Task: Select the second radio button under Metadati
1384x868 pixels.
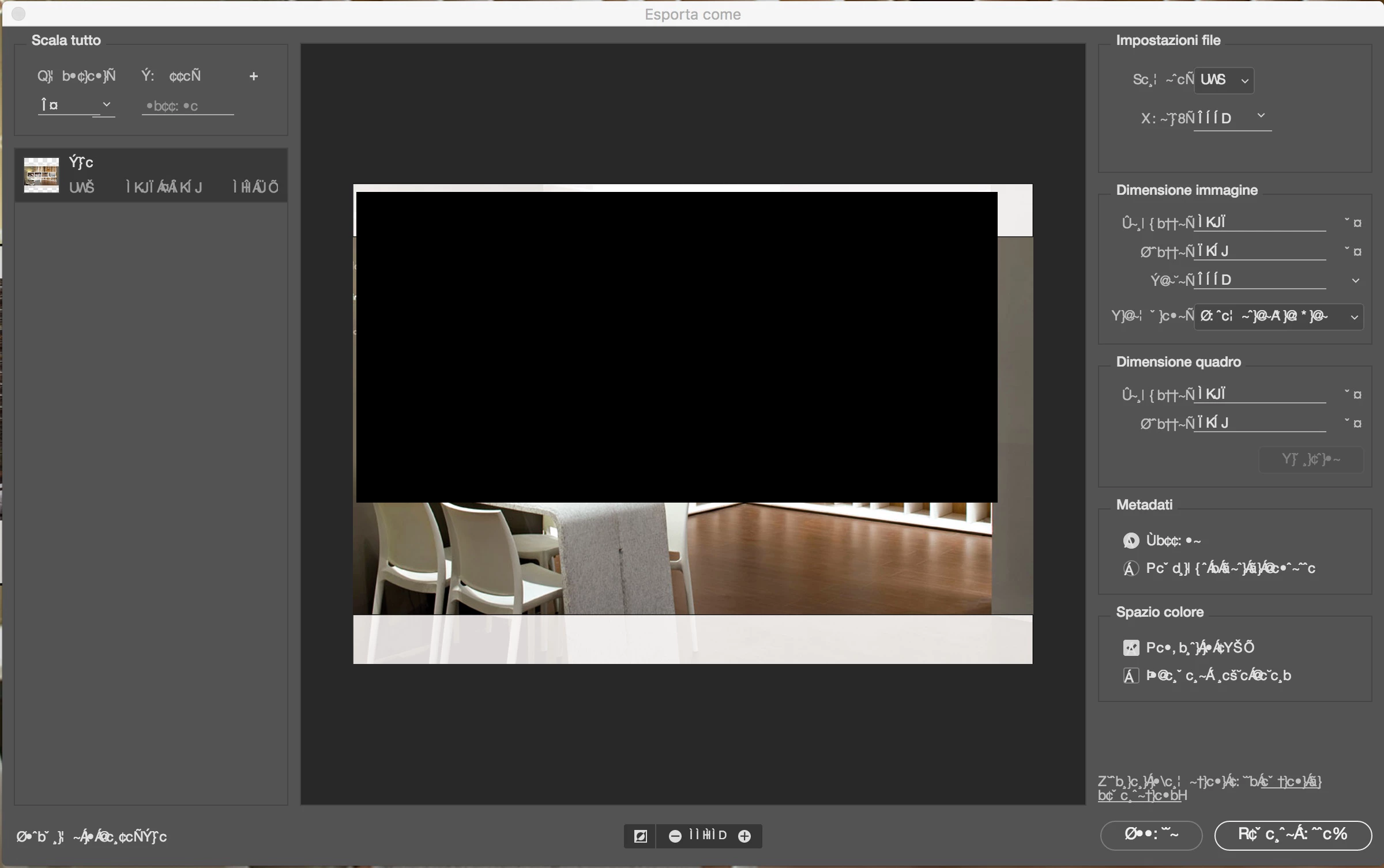Action: [x=1131, y=568]
